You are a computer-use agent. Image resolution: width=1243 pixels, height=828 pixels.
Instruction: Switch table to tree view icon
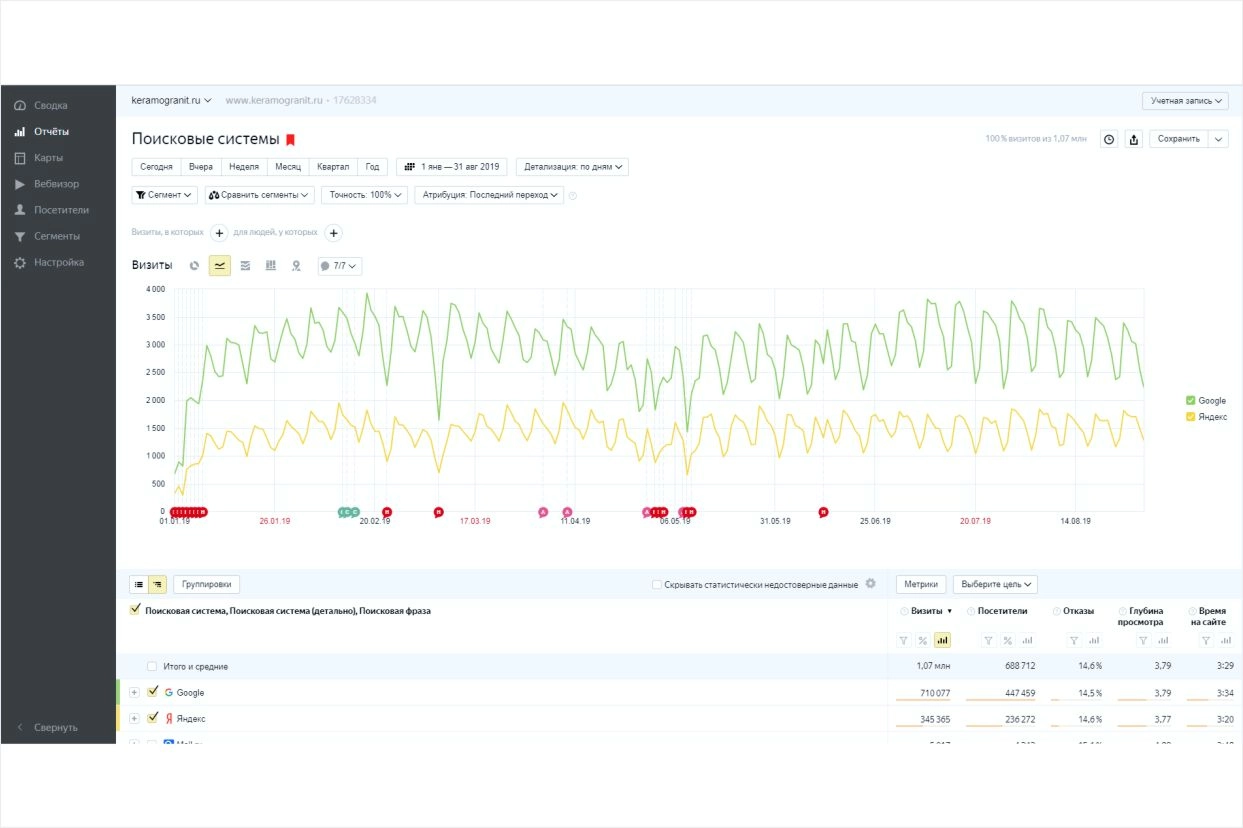tap(157, 584)
